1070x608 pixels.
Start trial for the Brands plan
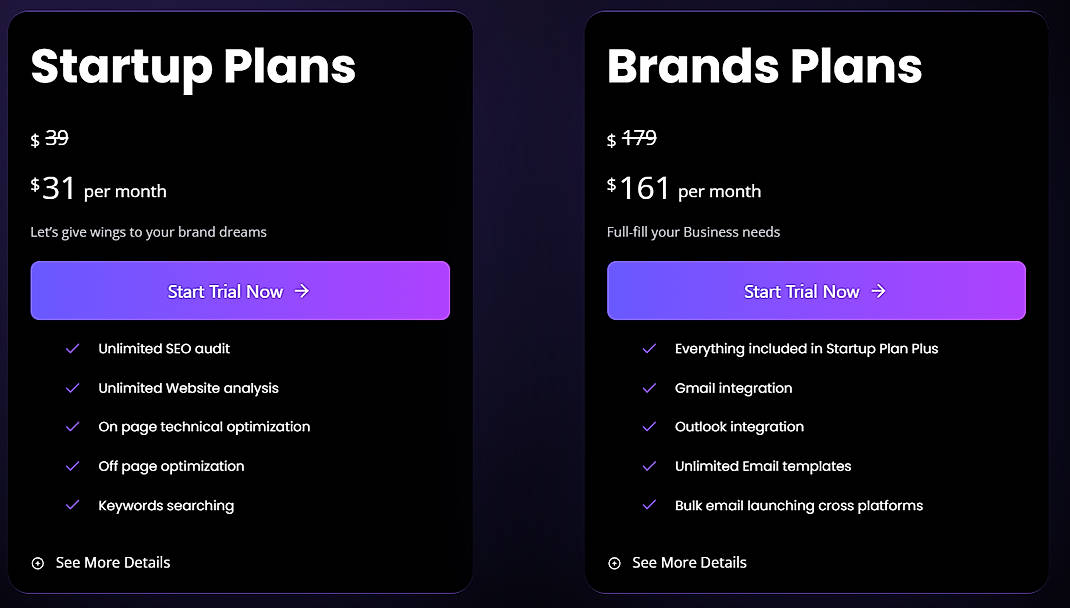[816, 290]
